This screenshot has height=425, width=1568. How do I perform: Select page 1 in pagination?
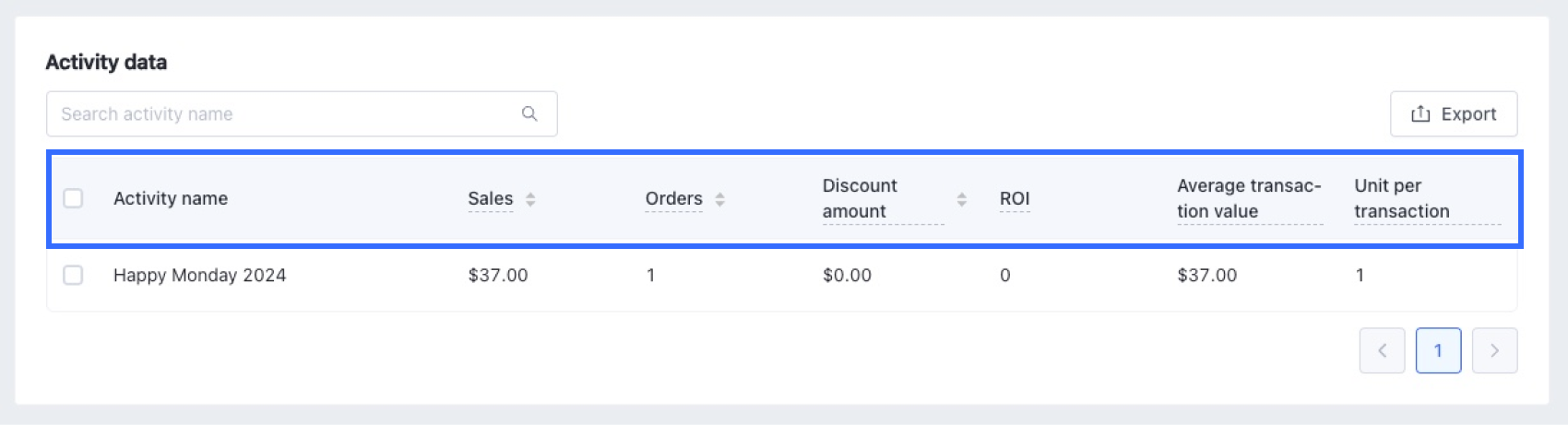[x=1438, y=350]
